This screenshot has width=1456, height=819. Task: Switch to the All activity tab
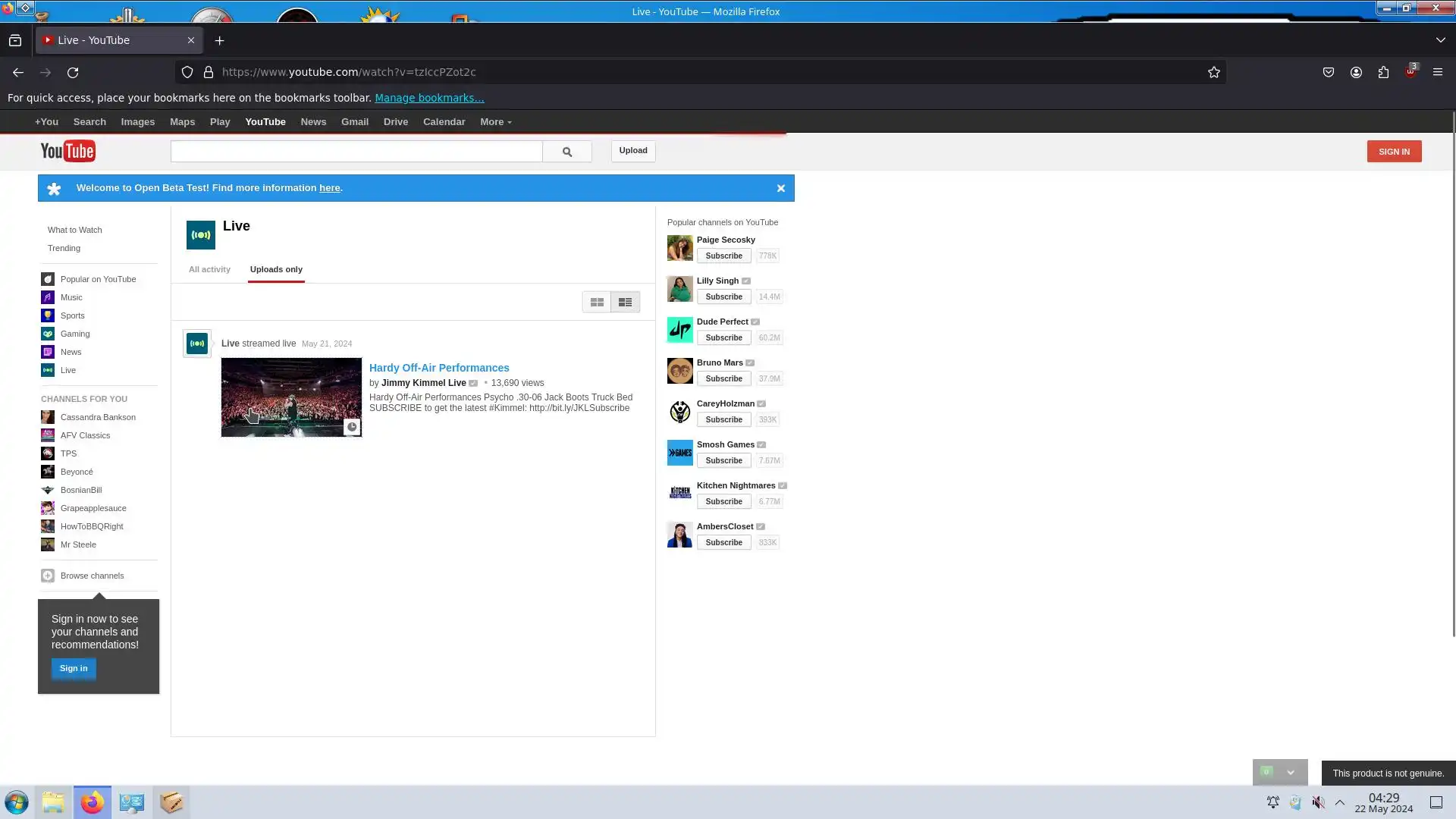point(209,269)
